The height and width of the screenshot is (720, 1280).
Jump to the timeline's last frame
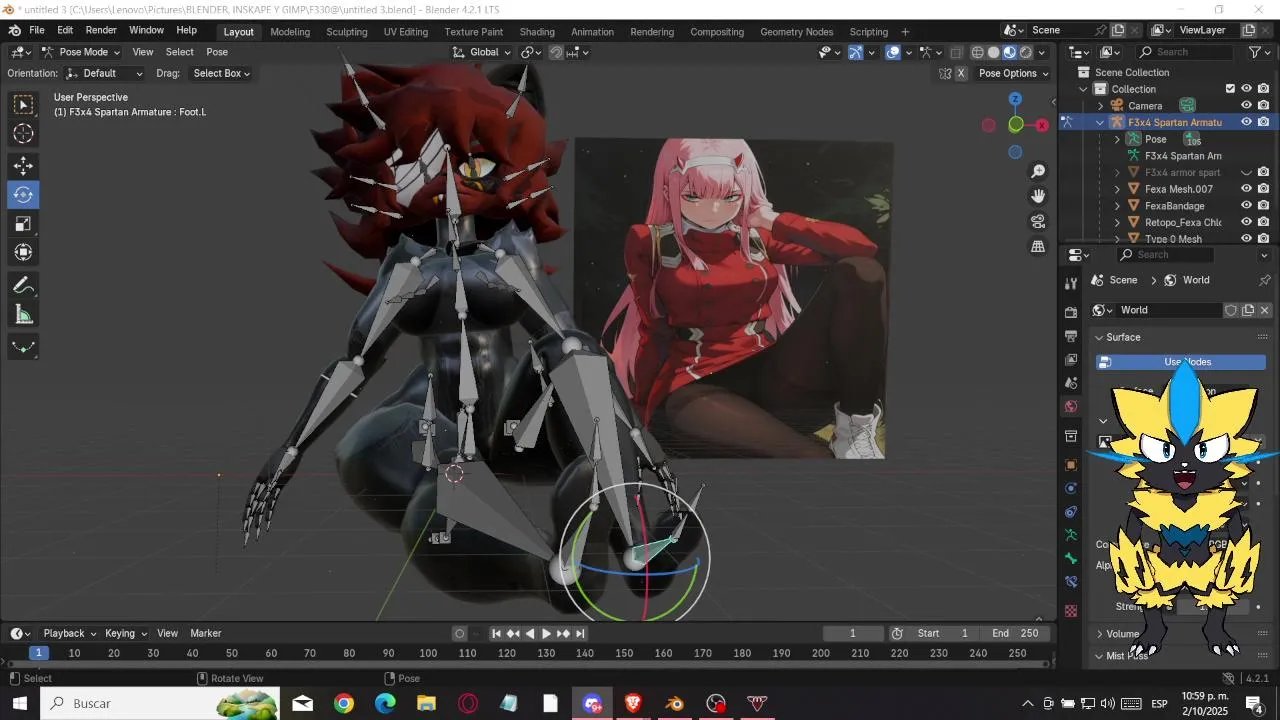tap(580, 633)
